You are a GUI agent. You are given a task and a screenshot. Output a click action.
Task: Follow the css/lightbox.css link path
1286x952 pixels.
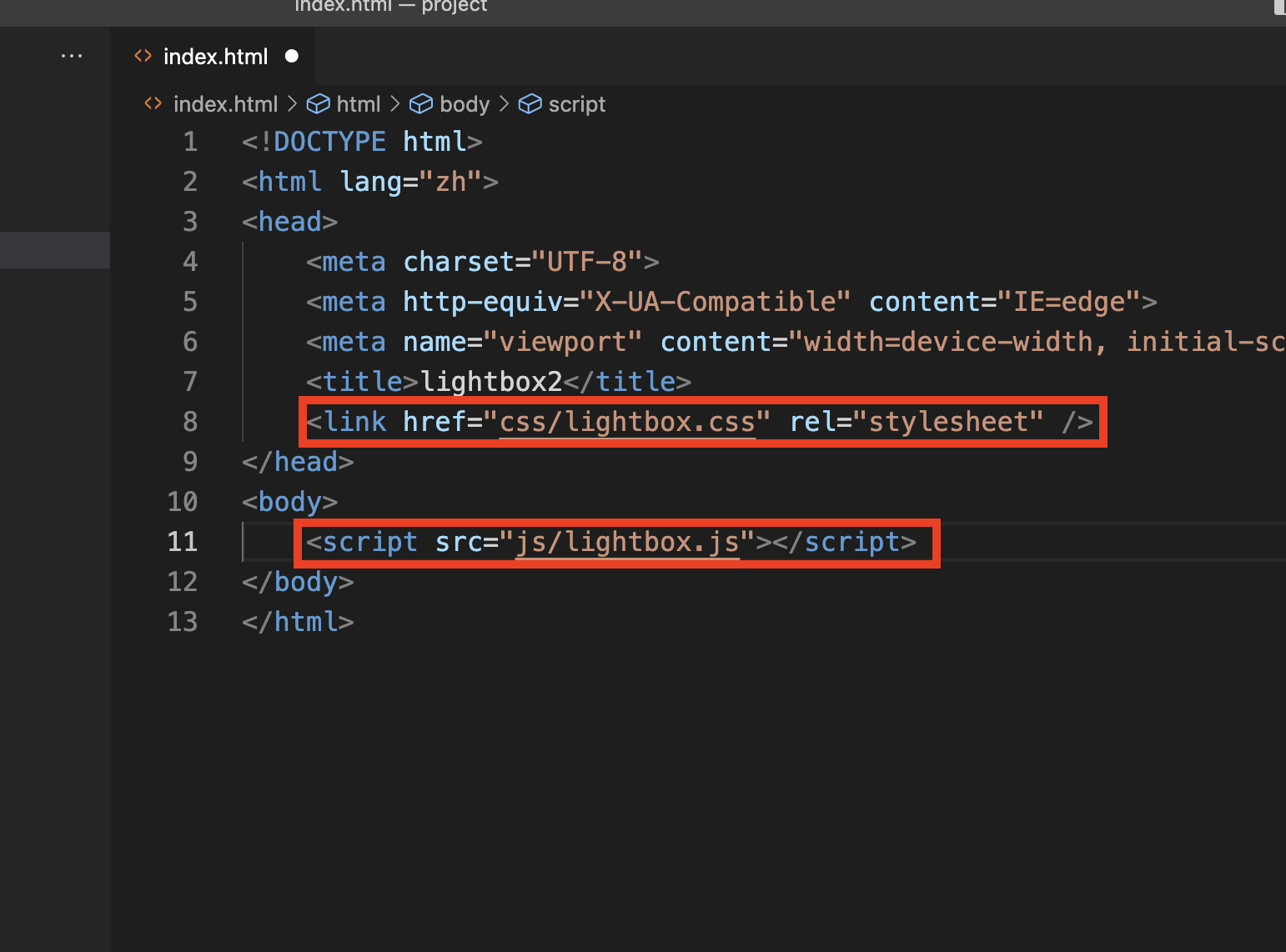pyautogui.click(x=627, y=422)
